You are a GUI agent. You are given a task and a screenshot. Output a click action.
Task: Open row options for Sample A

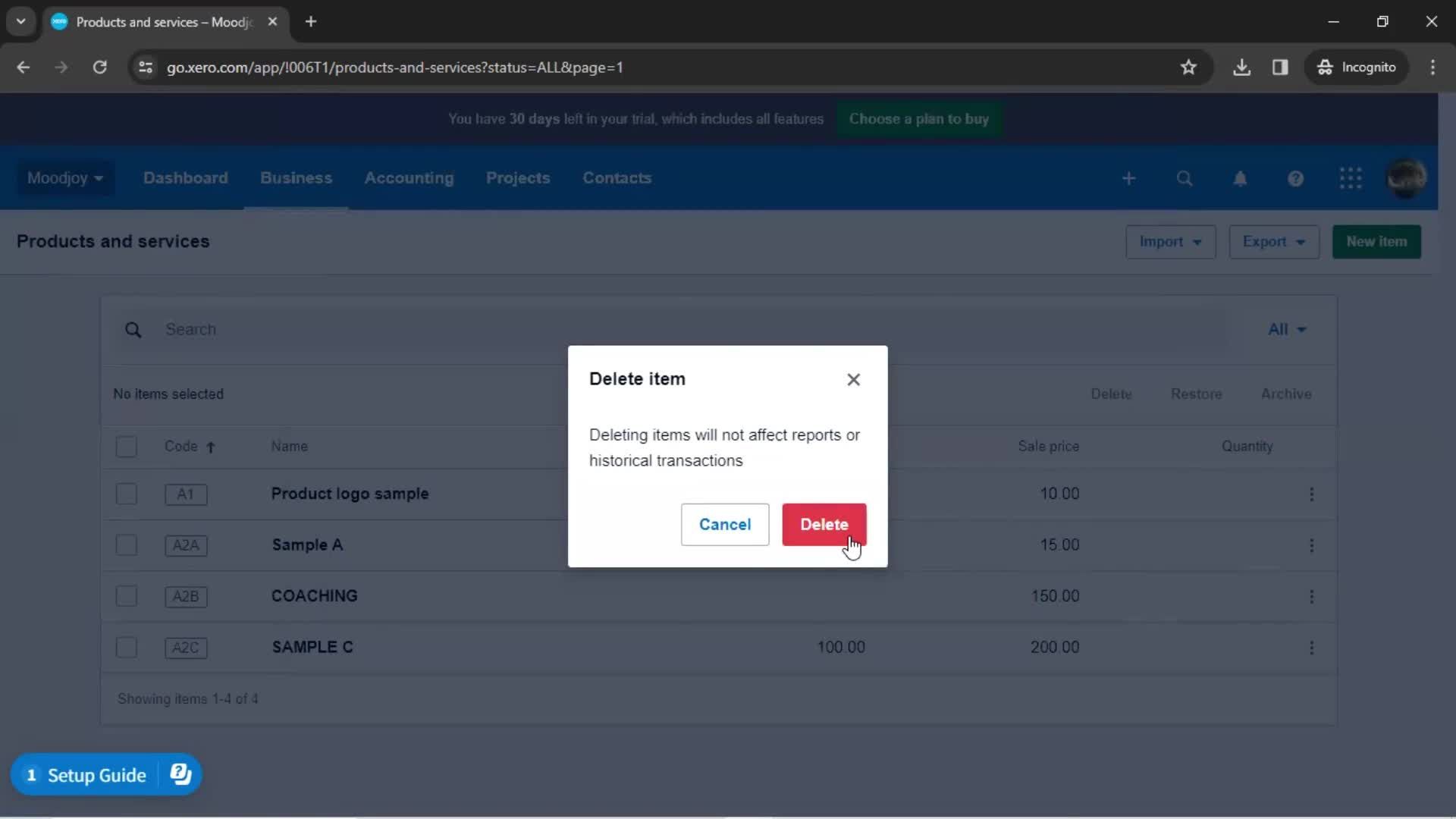tap(1311, 546)
